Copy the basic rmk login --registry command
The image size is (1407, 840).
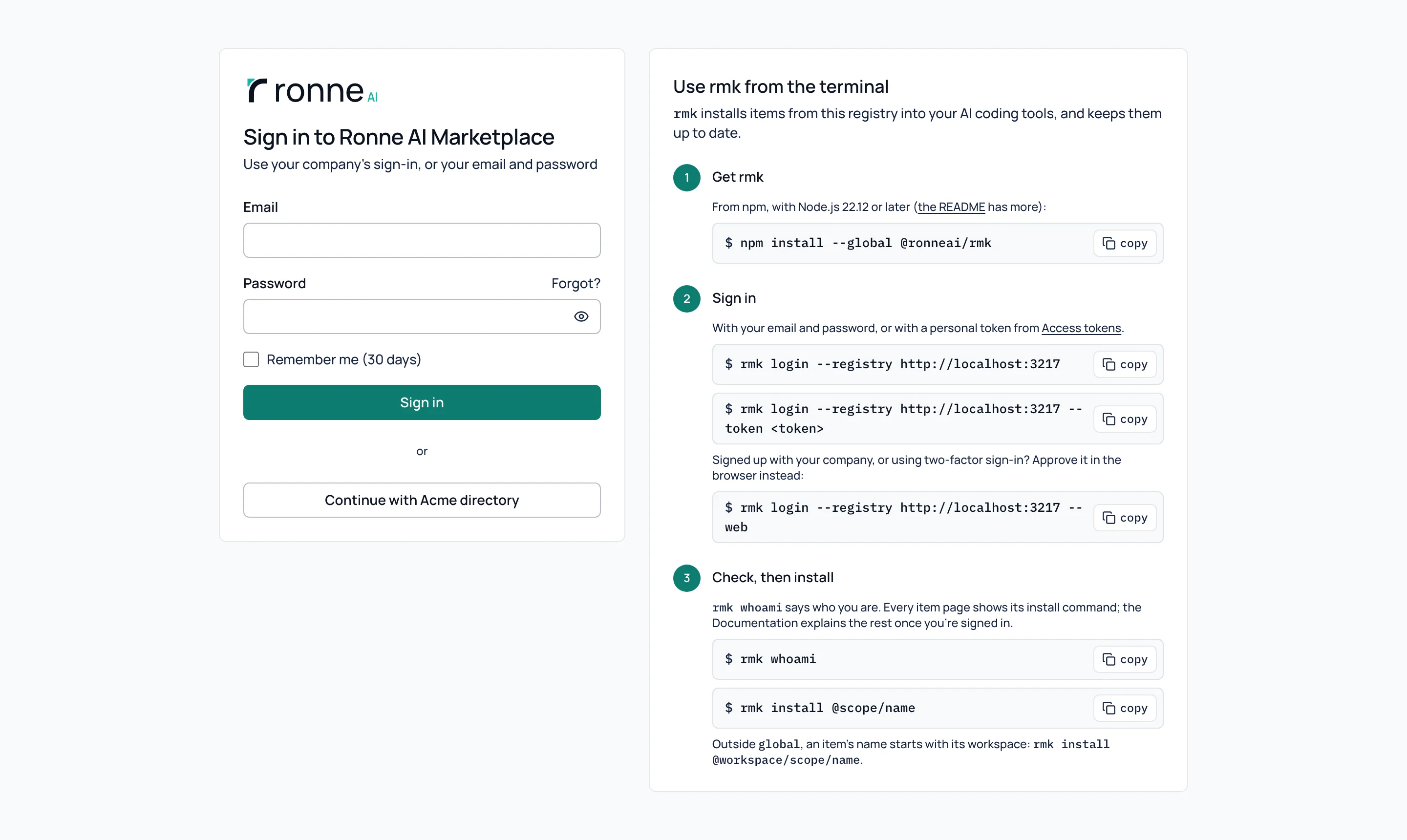[x=1125, y=364]
